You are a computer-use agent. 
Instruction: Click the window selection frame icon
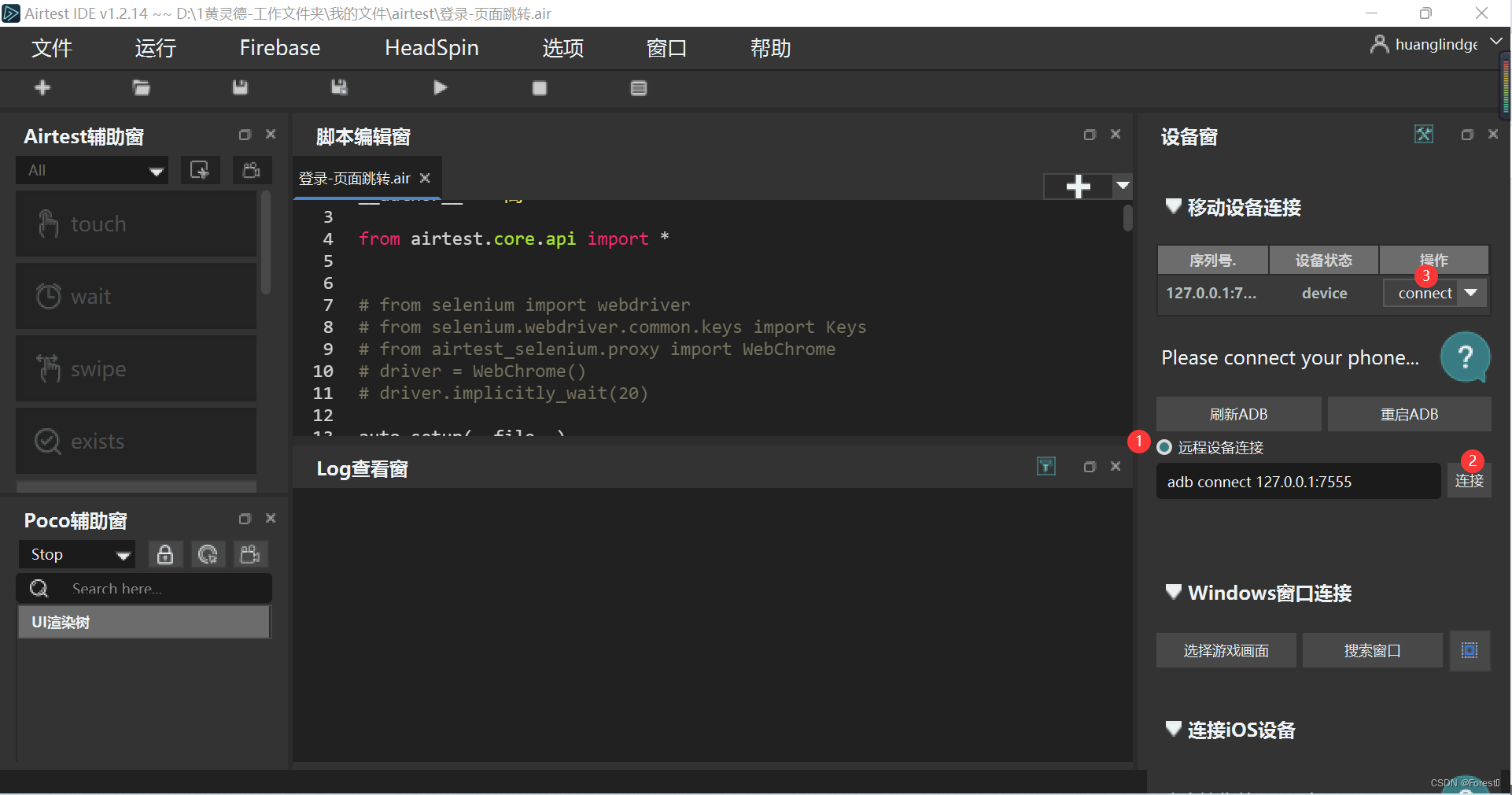pyautogui.click(x=1470, y=650)
